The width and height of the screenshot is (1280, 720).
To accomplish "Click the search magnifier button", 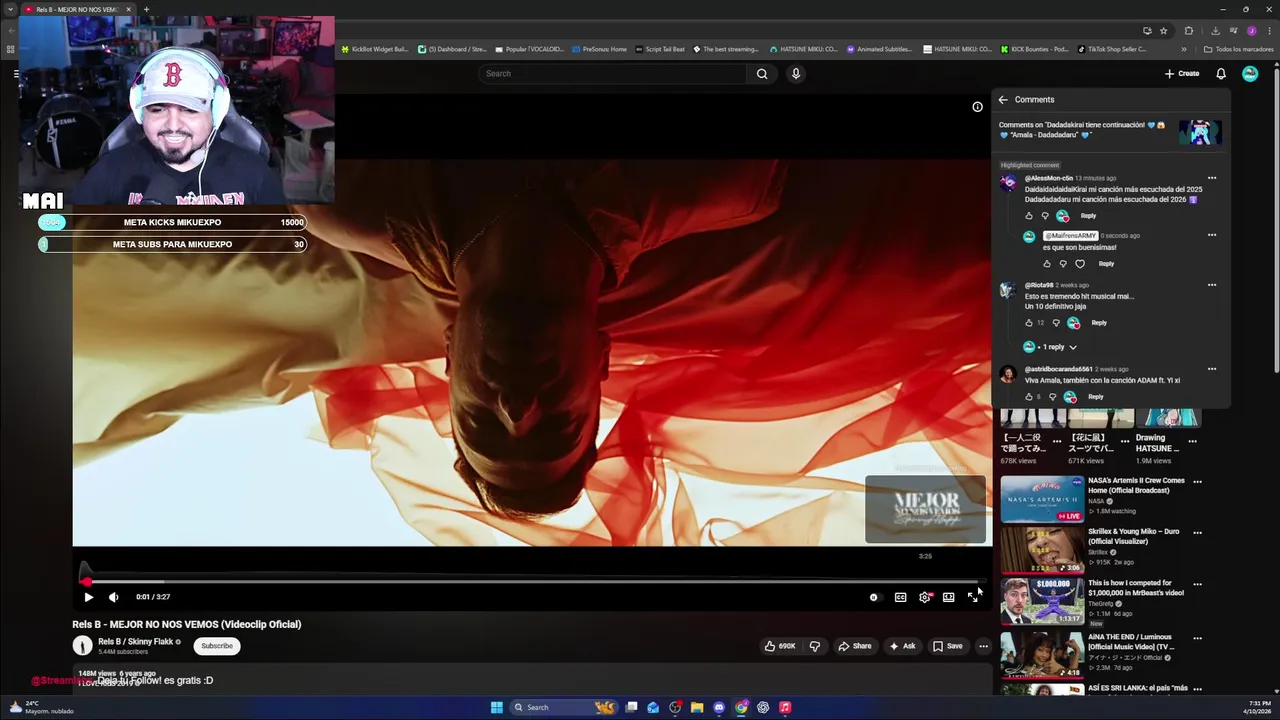I will (x=762, y=73).
